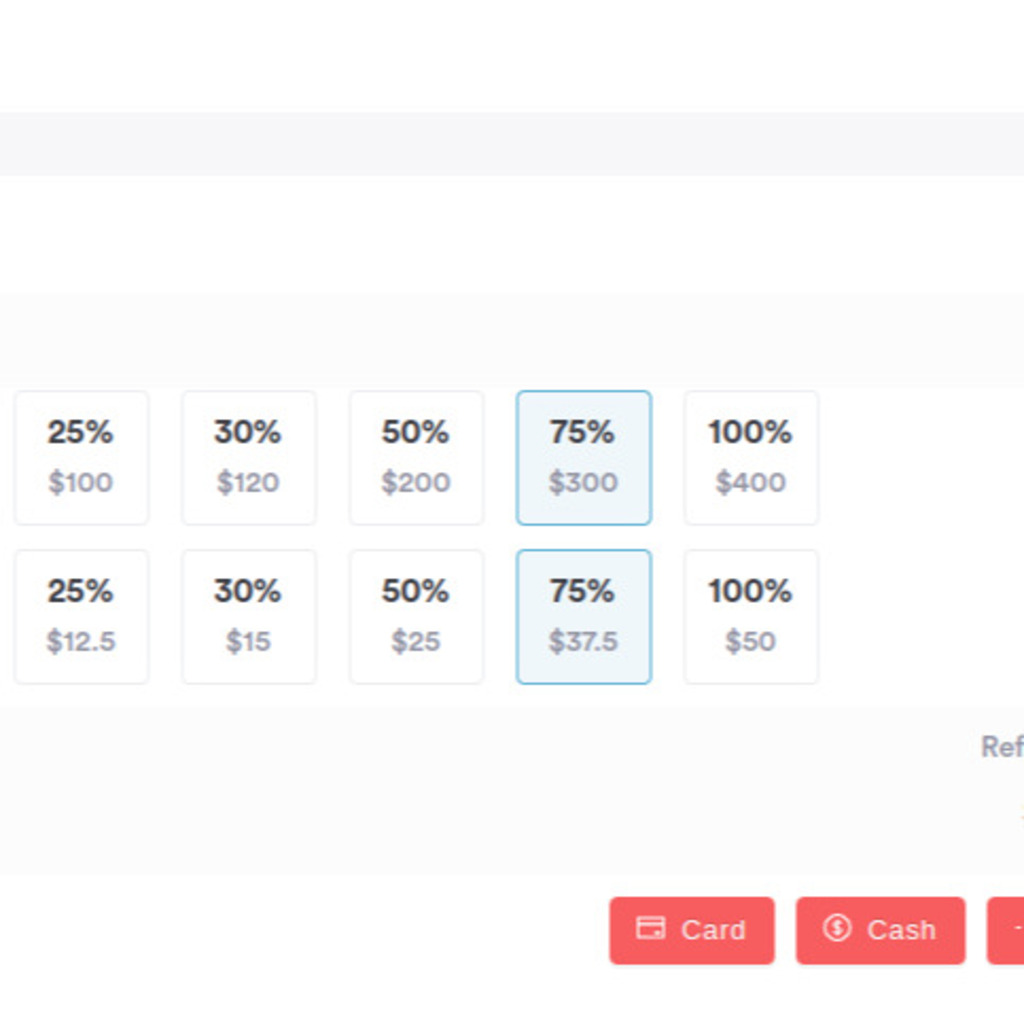Screen dimensions: 1024x1024
Task: Click the $37.5 amount text
Action: pos(583,641)
